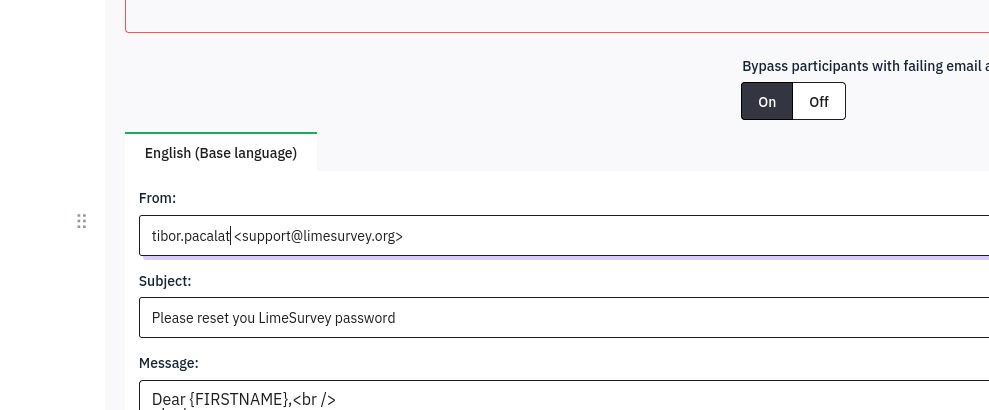The image size is (989, 410).
Task: Click the word "password" in the subject
Action: click(x=367, y=318)
